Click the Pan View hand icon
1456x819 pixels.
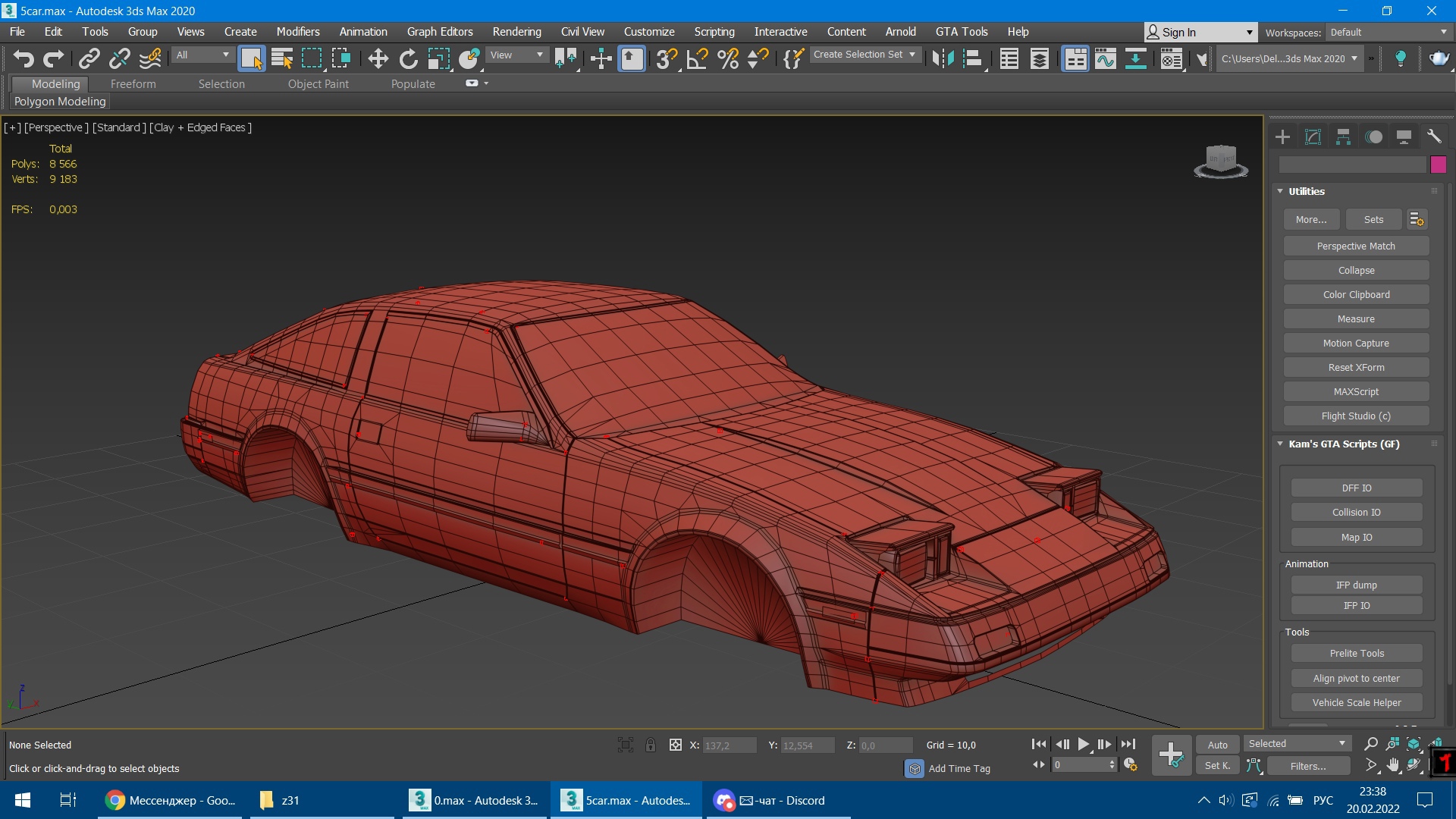point(1393,766)
